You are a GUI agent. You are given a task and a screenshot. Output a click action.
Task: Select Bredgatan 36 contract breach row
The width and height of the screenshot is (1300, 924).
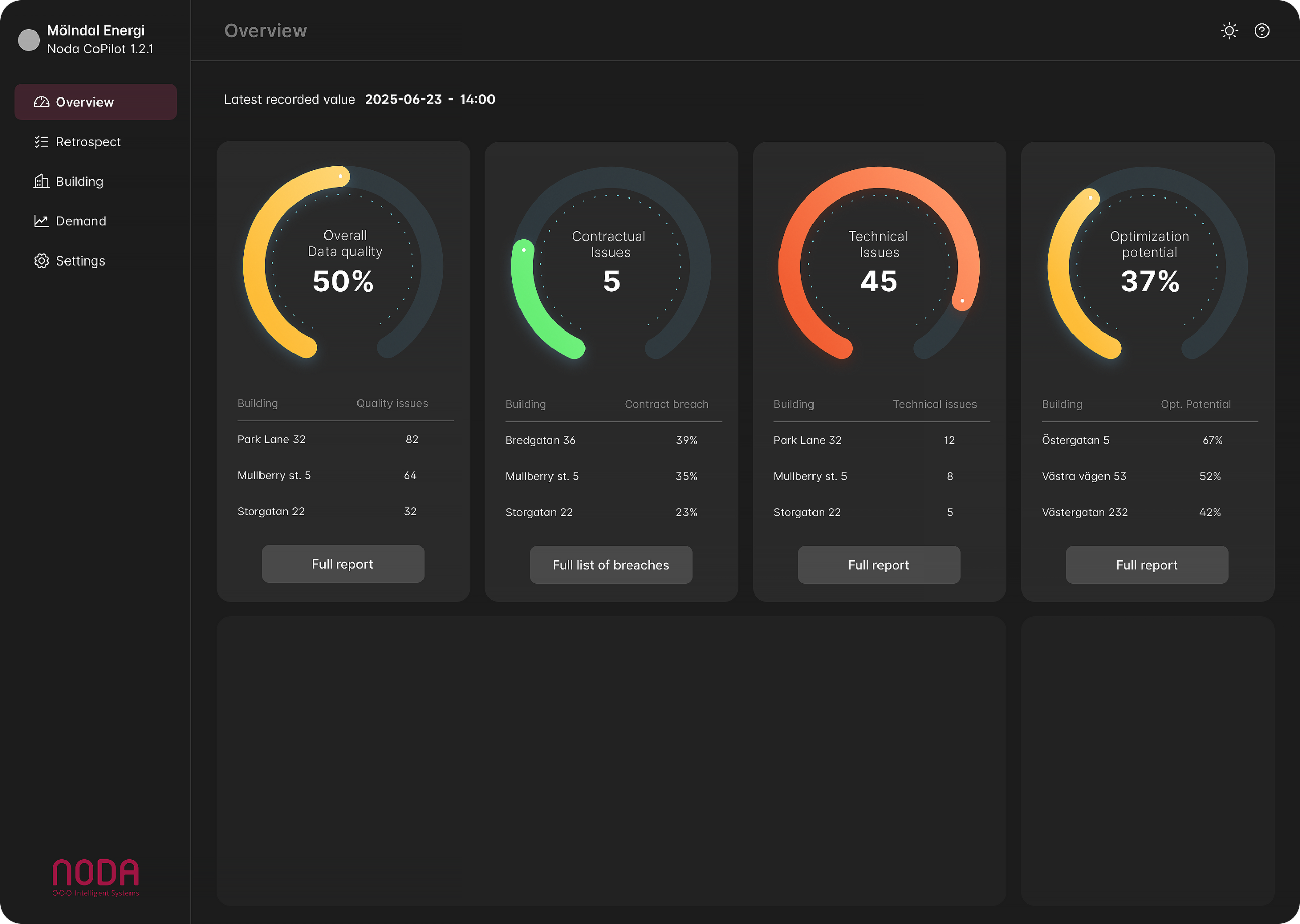(x=540, y=440)
